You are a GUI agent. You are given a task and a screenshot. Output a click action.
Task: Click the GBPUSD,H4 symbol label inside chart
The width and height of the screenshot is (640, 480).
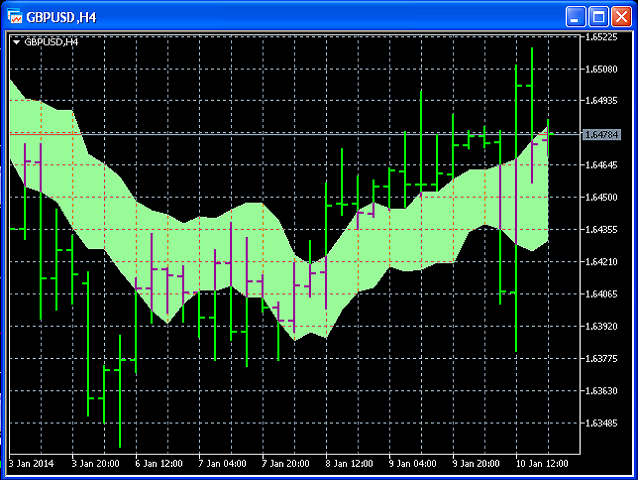(x=52, y=42)
